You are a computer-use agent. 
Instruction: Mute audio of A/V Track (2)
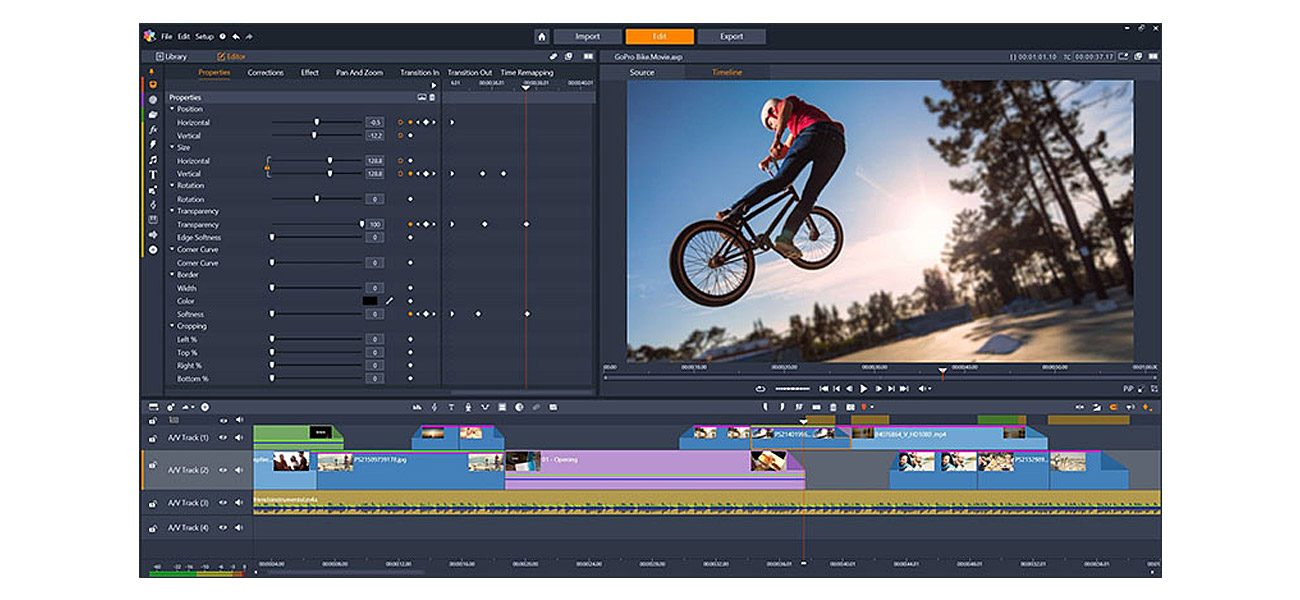tap(239, 470)
